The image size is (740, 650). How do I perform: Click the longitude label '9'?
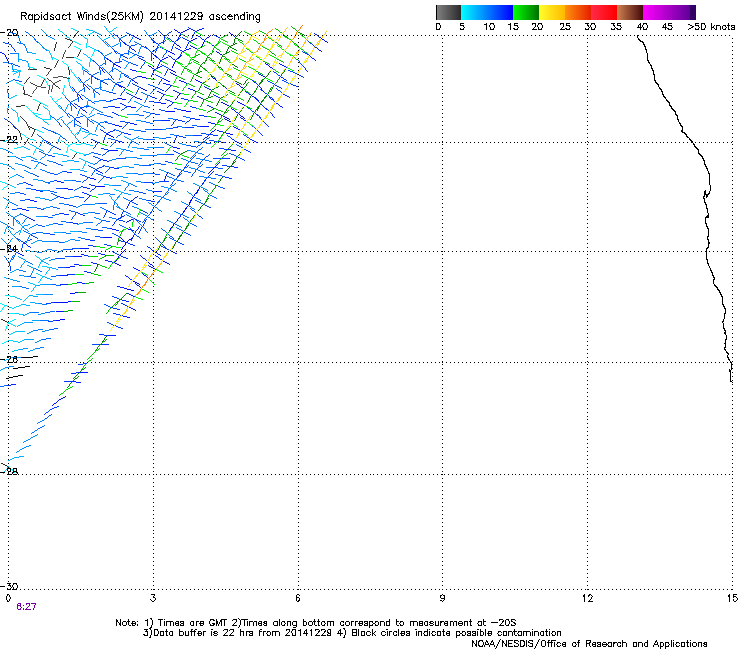click(442, 598)
